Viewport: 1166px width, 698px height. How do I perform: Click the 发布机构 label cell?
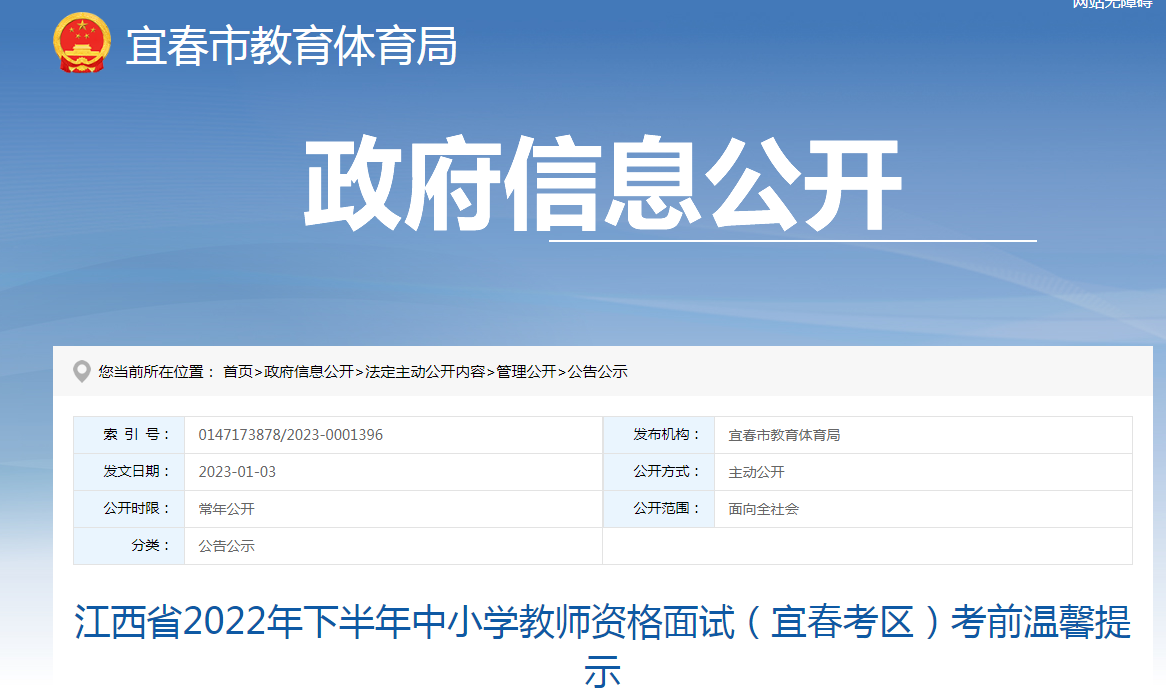tap(659, 435)
